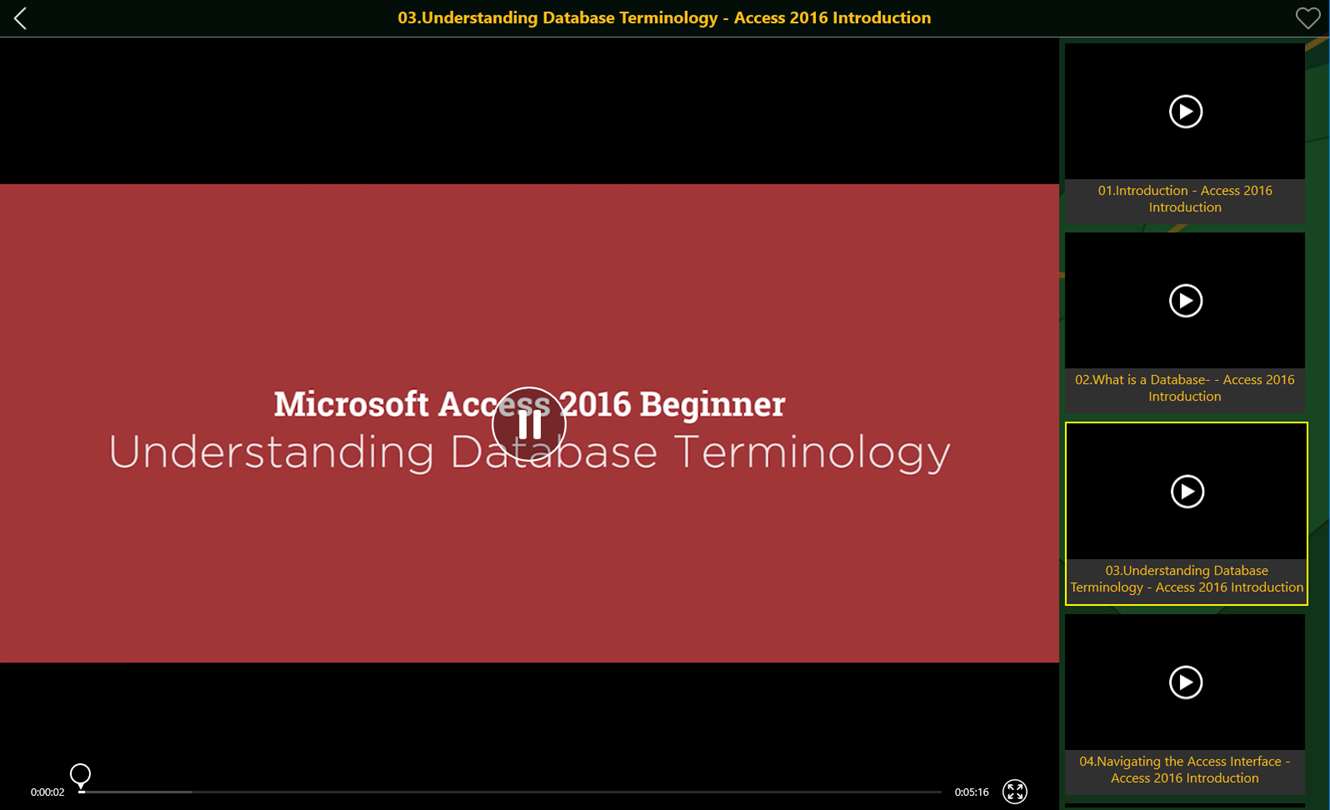Click the elapsed time 0:00:02 label

(47, 792)
